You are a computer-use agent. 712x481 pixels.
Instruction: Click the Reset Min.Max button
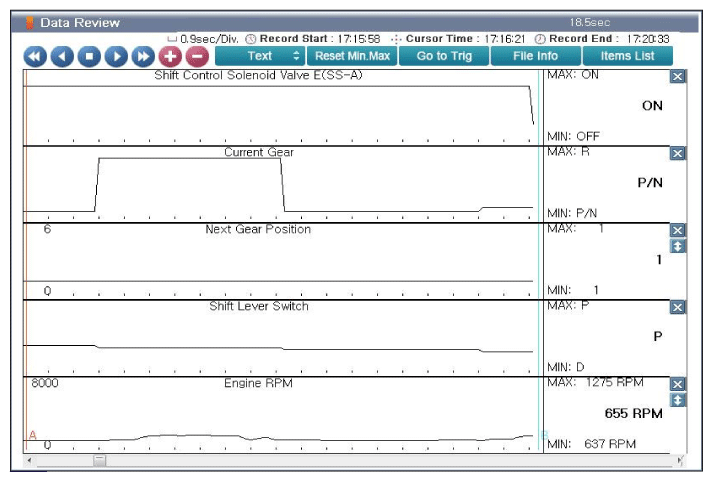coord(352,56)
